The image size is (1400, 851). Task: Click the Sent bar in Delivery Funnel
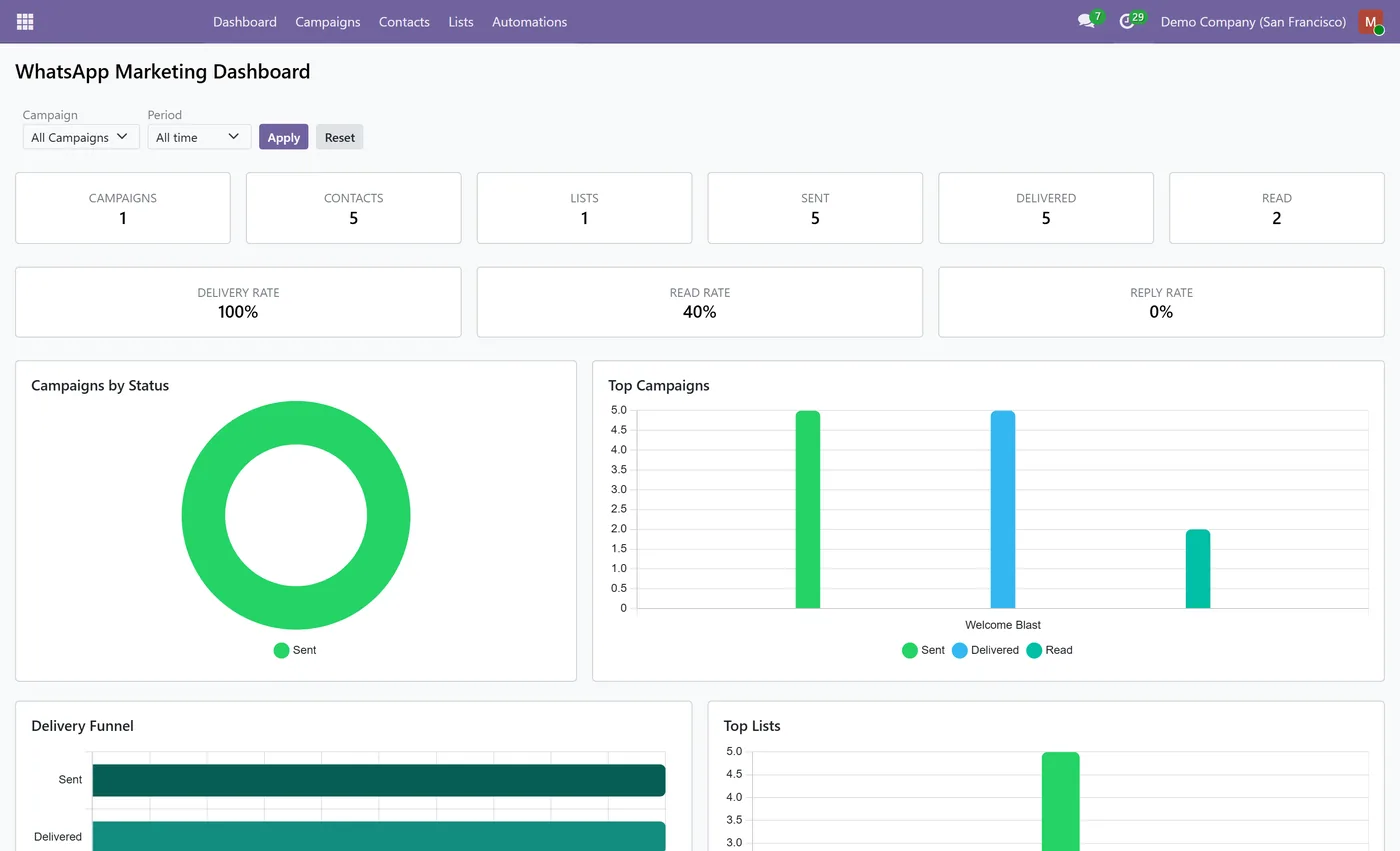coord(379,780)
